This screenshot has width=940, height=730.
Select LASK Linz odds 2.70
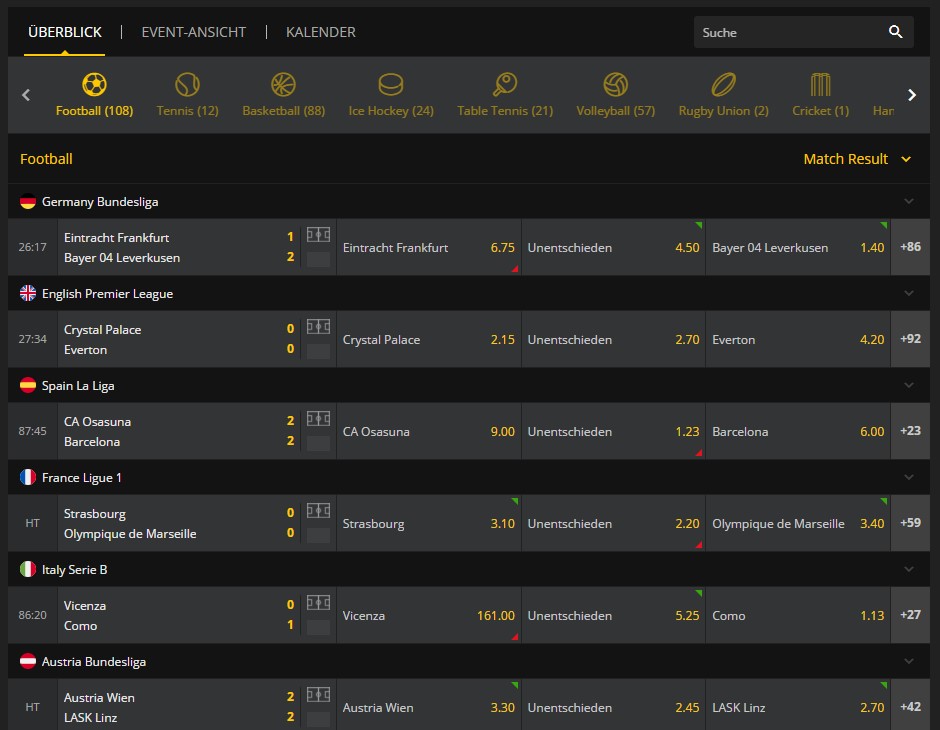[x=798, y=707]
